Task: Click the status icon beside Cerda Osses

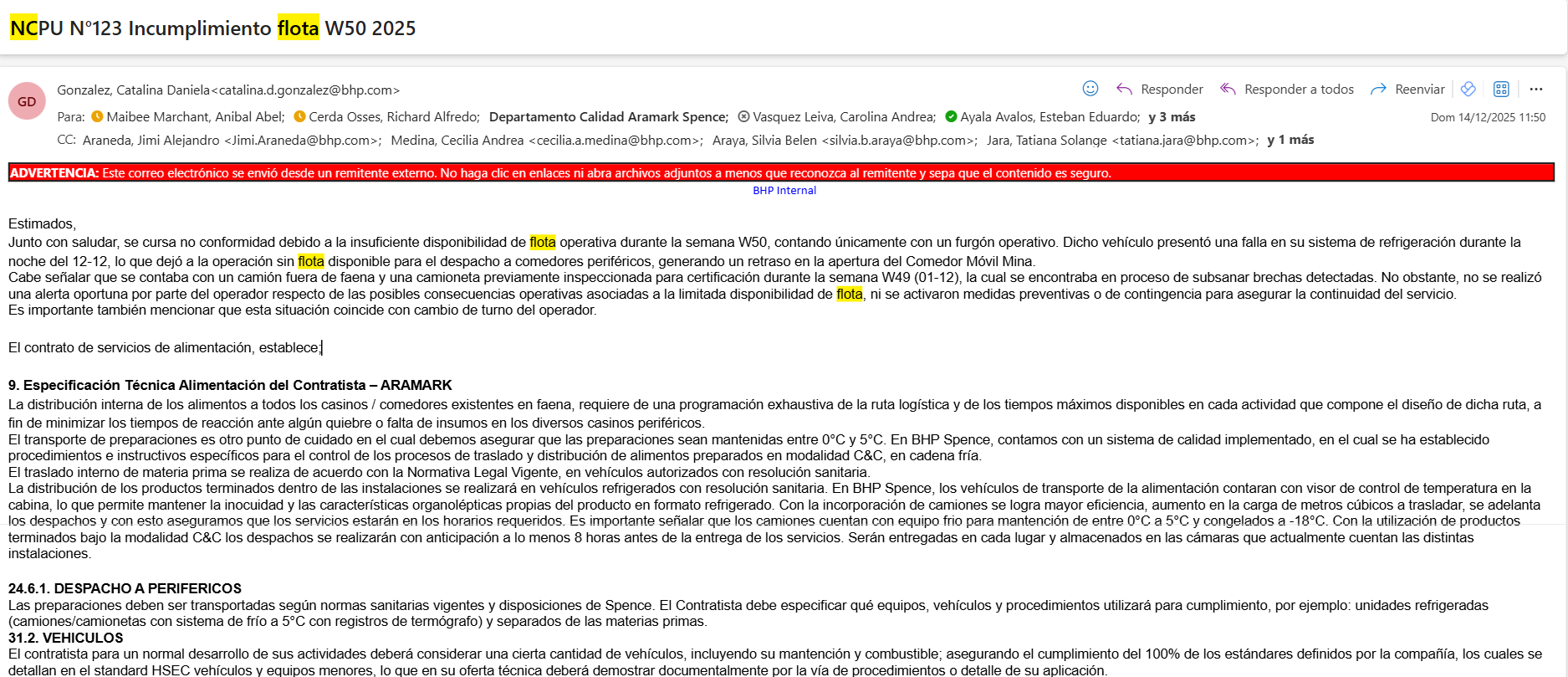Action: click(300, 117)
